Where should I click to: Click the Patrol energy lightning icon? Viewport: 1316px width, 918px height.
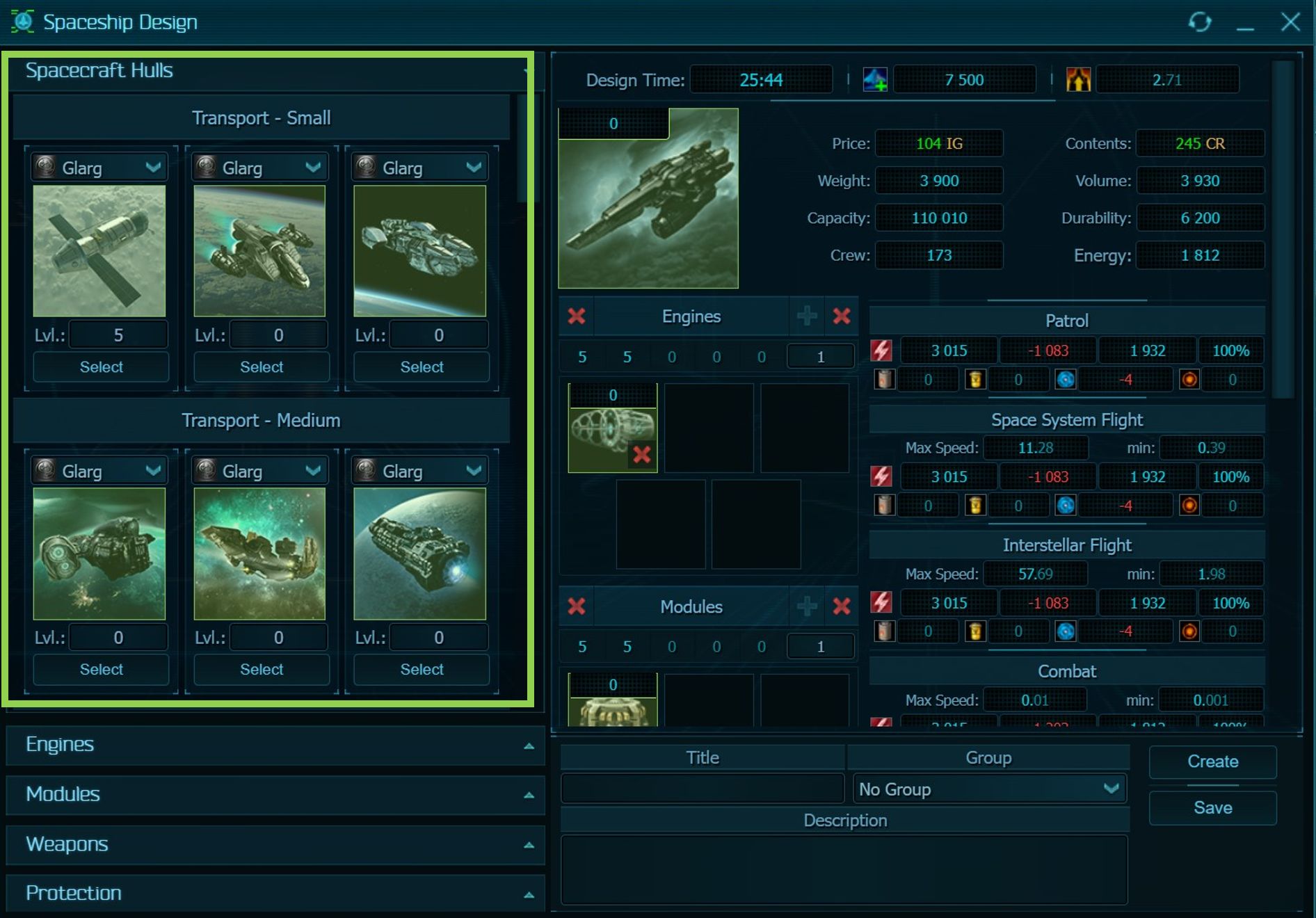coord(882,351)
